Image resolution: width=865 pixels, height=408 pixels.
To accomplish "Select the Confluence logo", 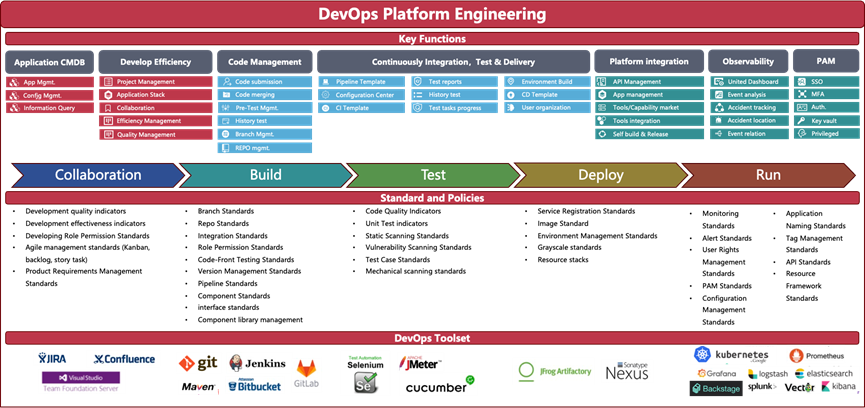I will [122, 358].
